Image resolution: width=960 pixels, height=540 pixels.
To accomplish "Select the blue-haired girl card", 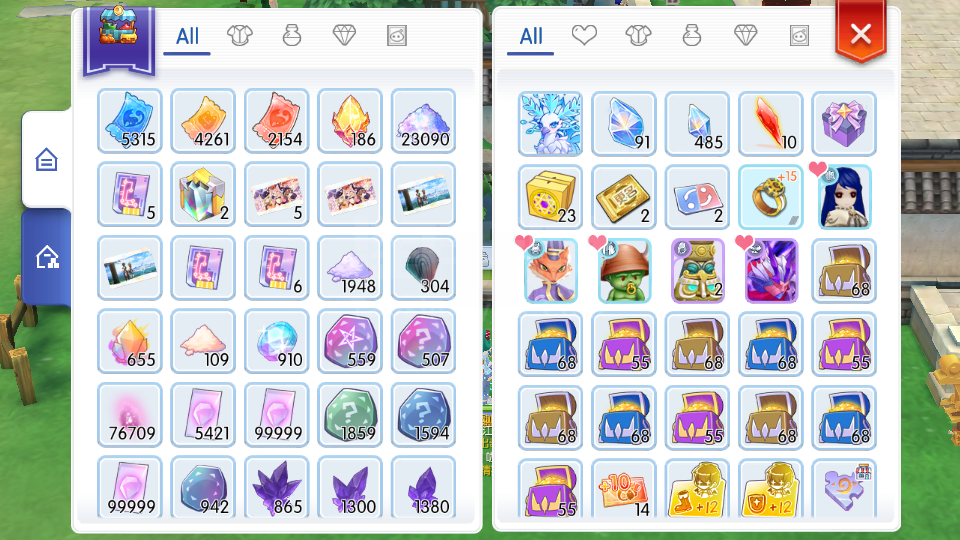I will click(844, 197).
